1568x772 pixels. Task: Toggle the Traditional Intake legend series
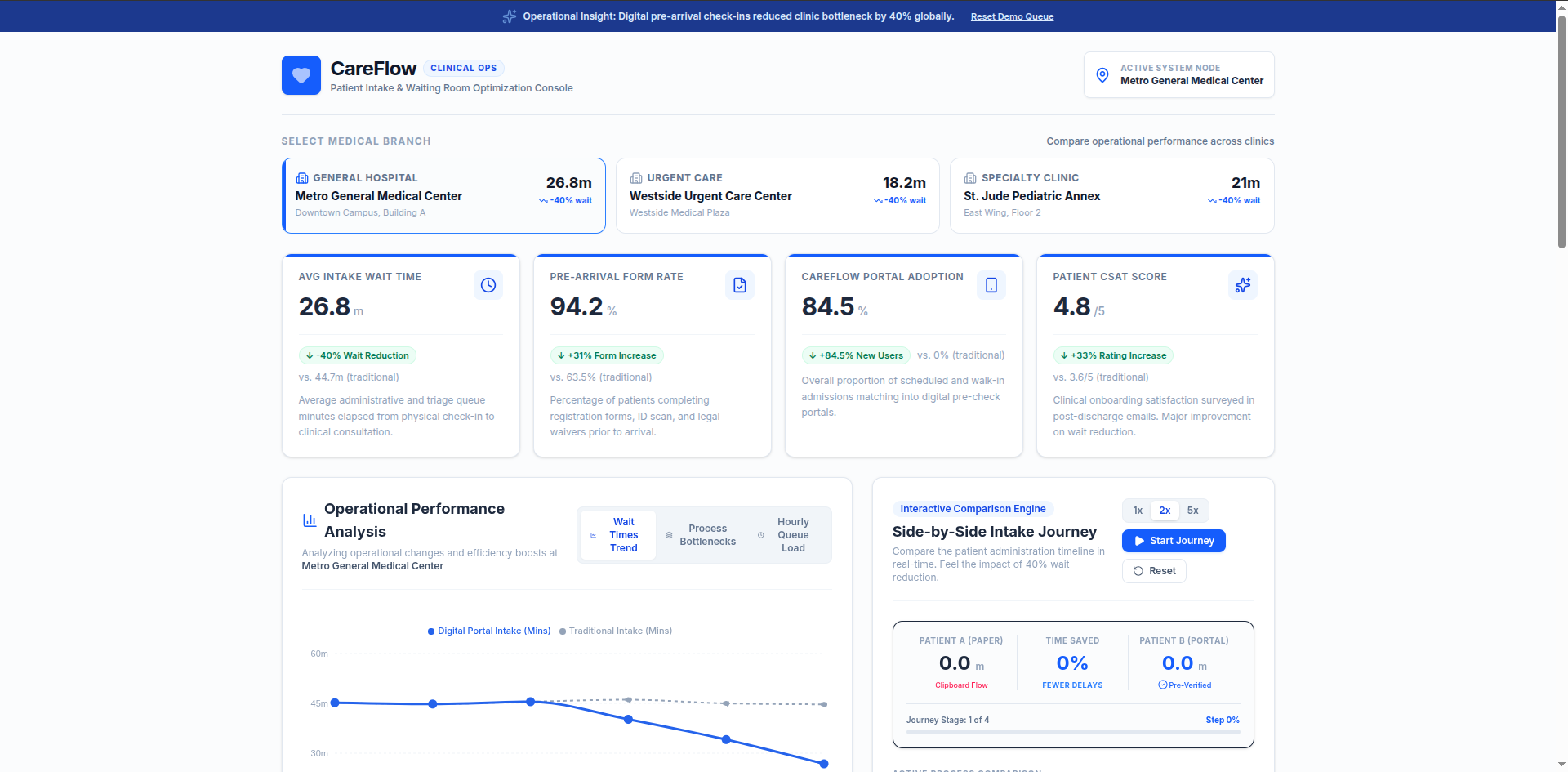[616, 631]
